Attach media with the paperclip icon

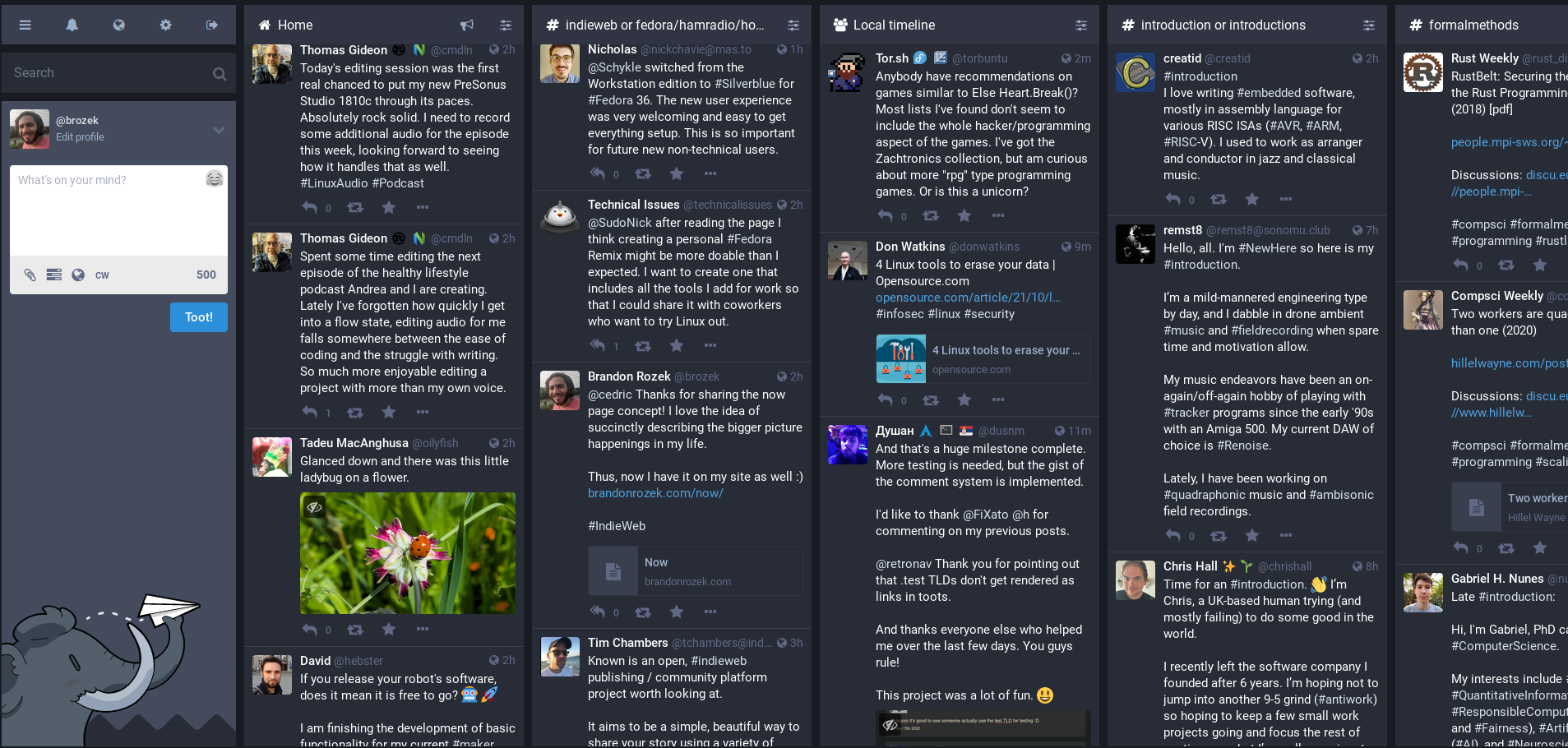coord(30,275)
